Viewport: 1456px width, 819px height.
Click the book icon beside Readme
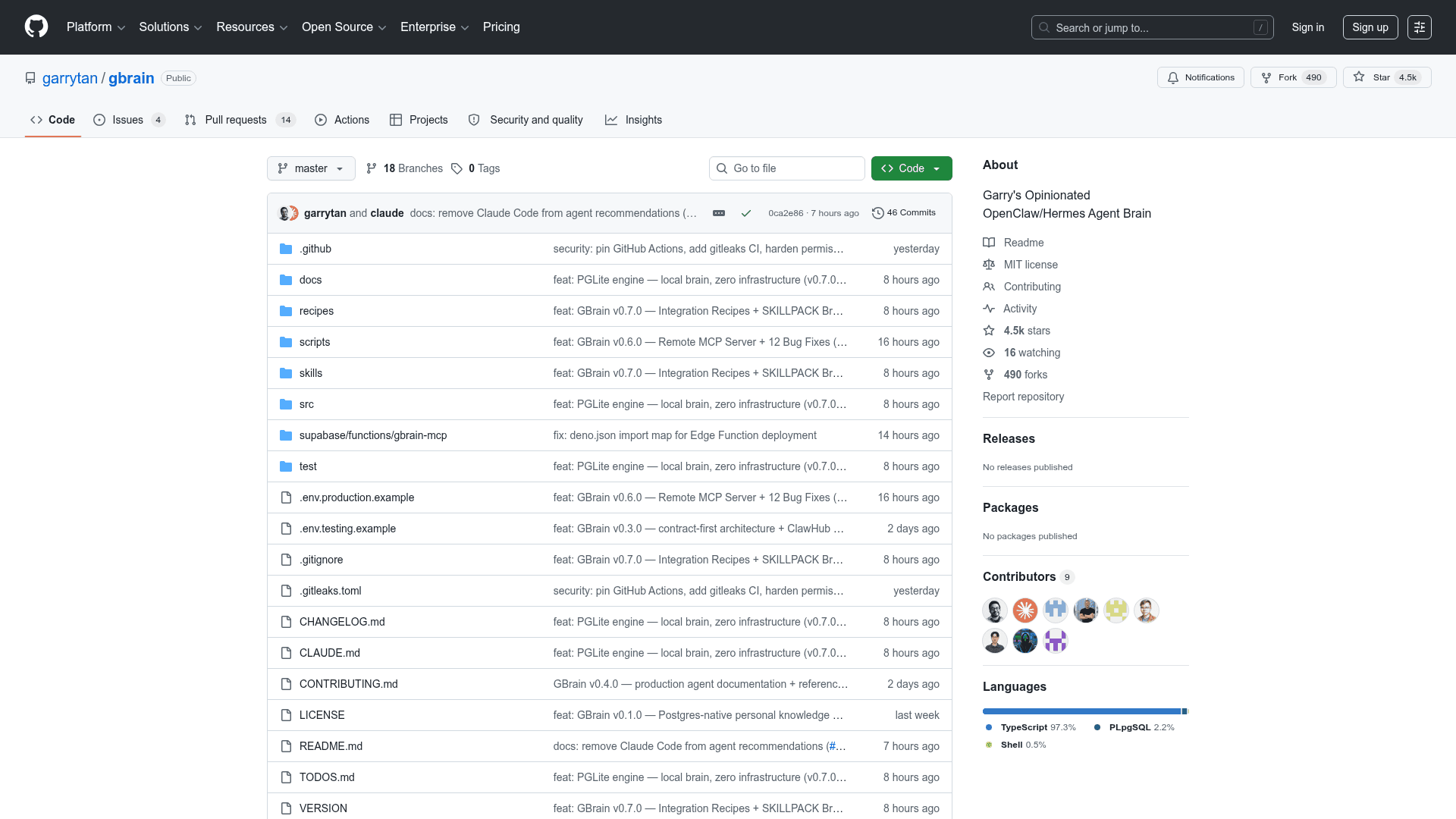[x=989, y=242]
